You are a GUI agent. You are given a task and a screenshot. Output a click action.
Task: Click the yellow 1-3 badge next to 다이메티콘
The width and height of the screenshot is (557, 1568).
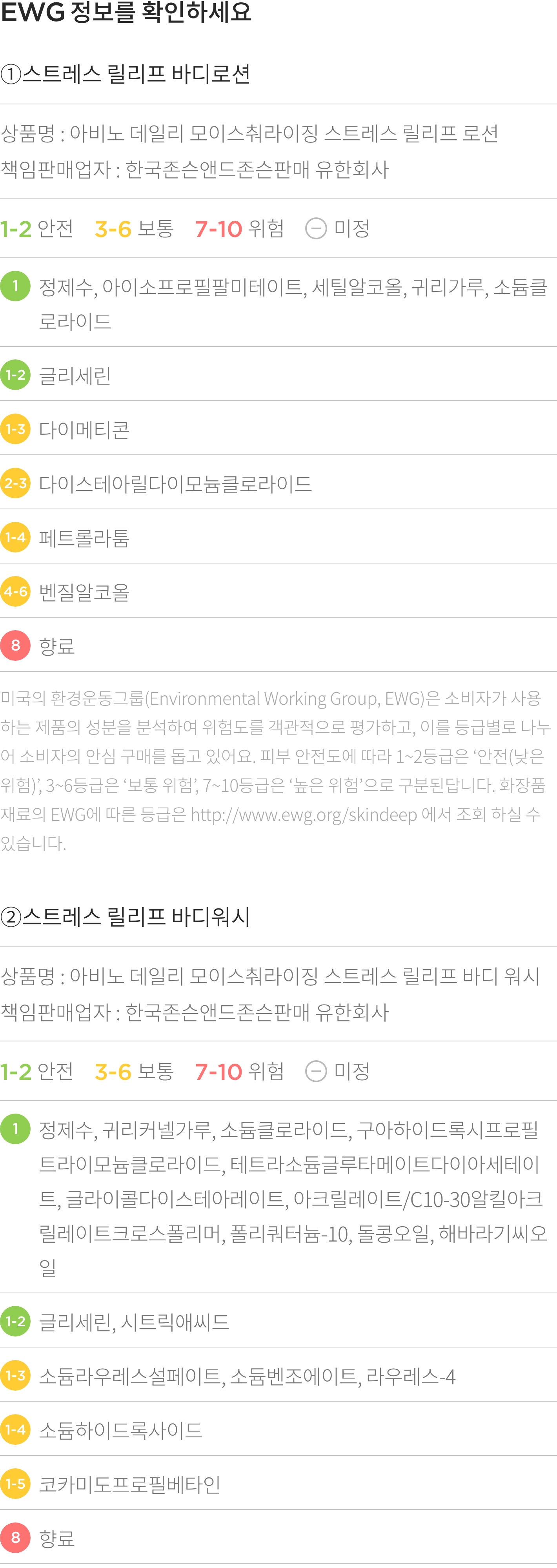pyautogui.click(x=15, y=428)
